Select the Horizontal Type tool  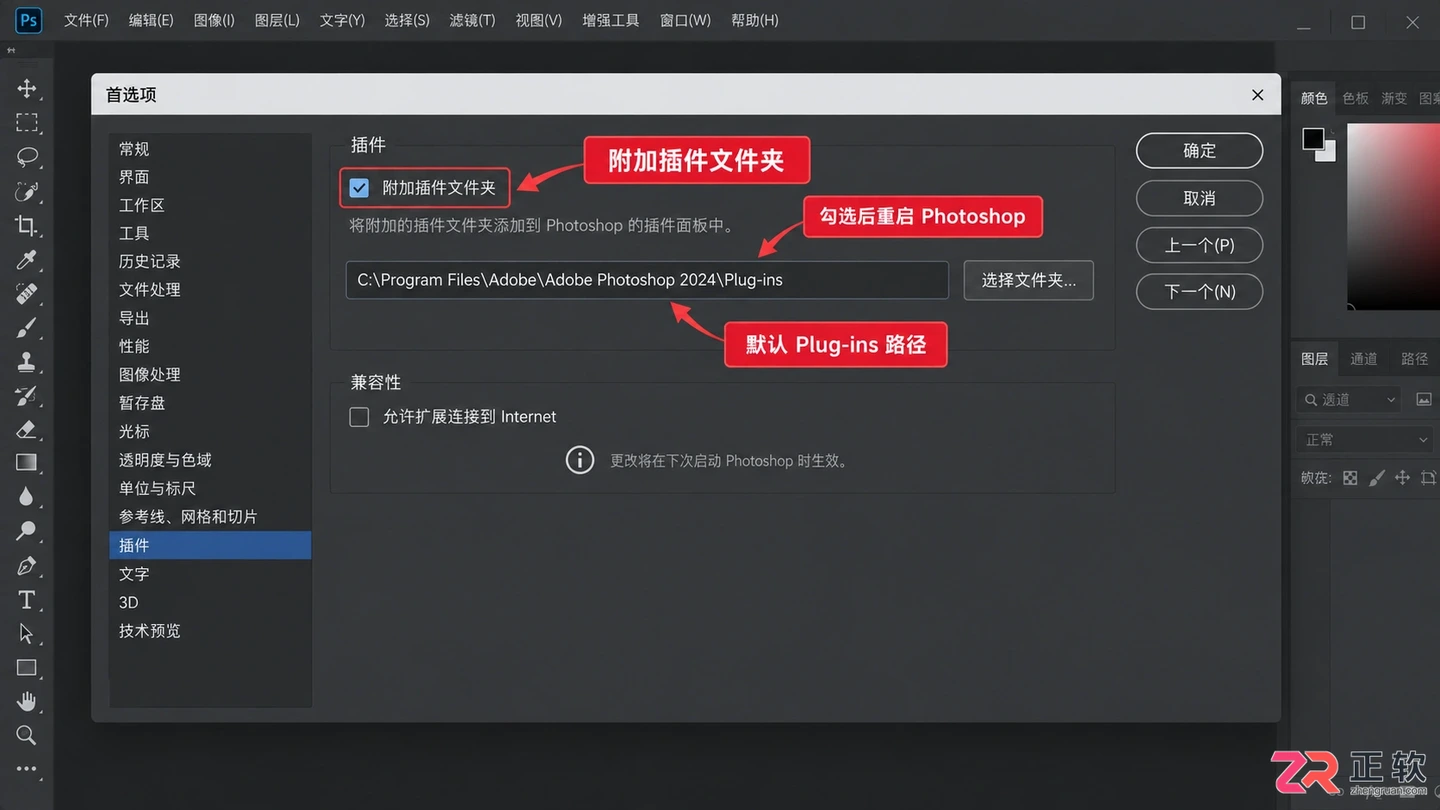click(27, 600)
